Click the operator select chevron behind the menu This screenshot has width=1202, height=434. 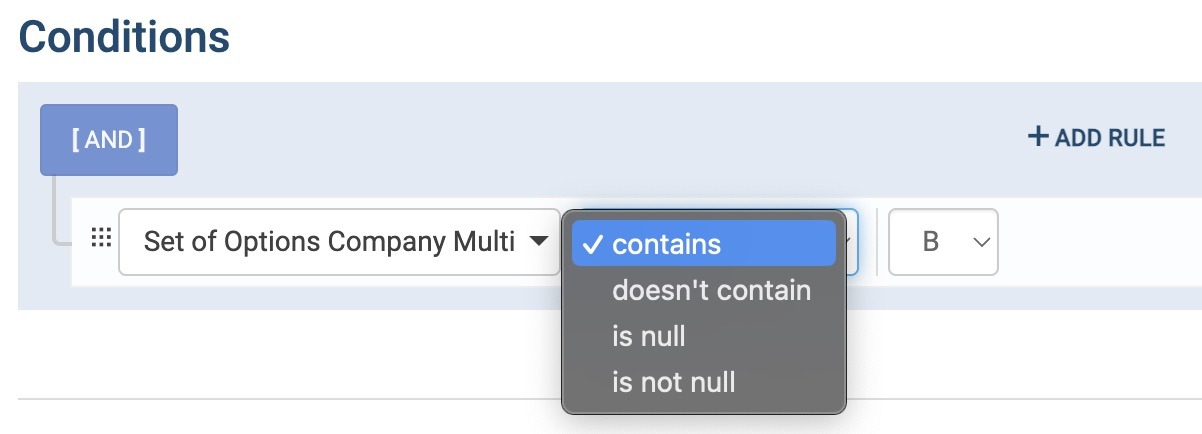[x=851, y=241]
